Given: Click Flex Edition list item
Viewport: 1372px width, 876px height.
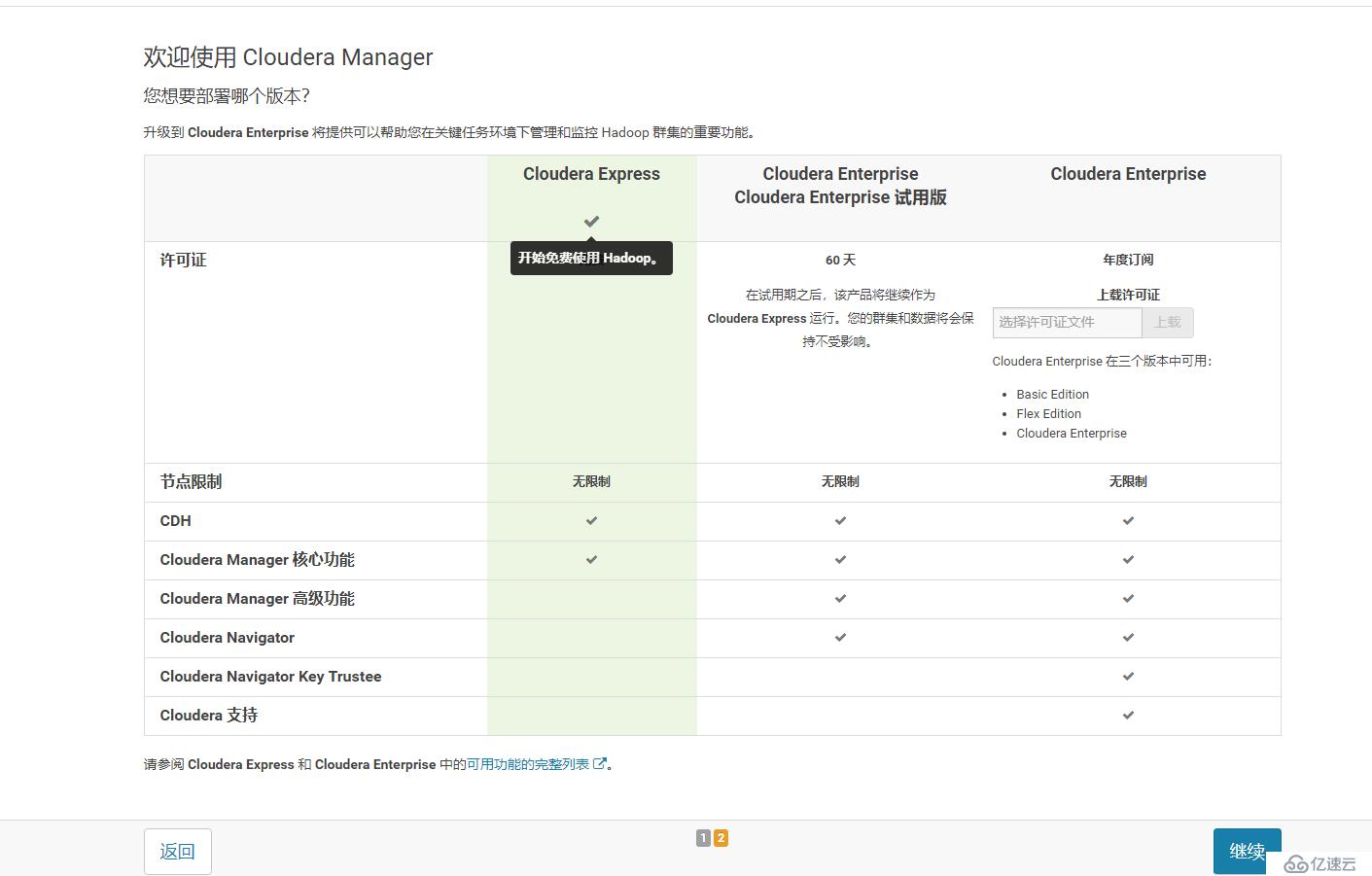Looking at the screenshot, I should coord(1048,413).
